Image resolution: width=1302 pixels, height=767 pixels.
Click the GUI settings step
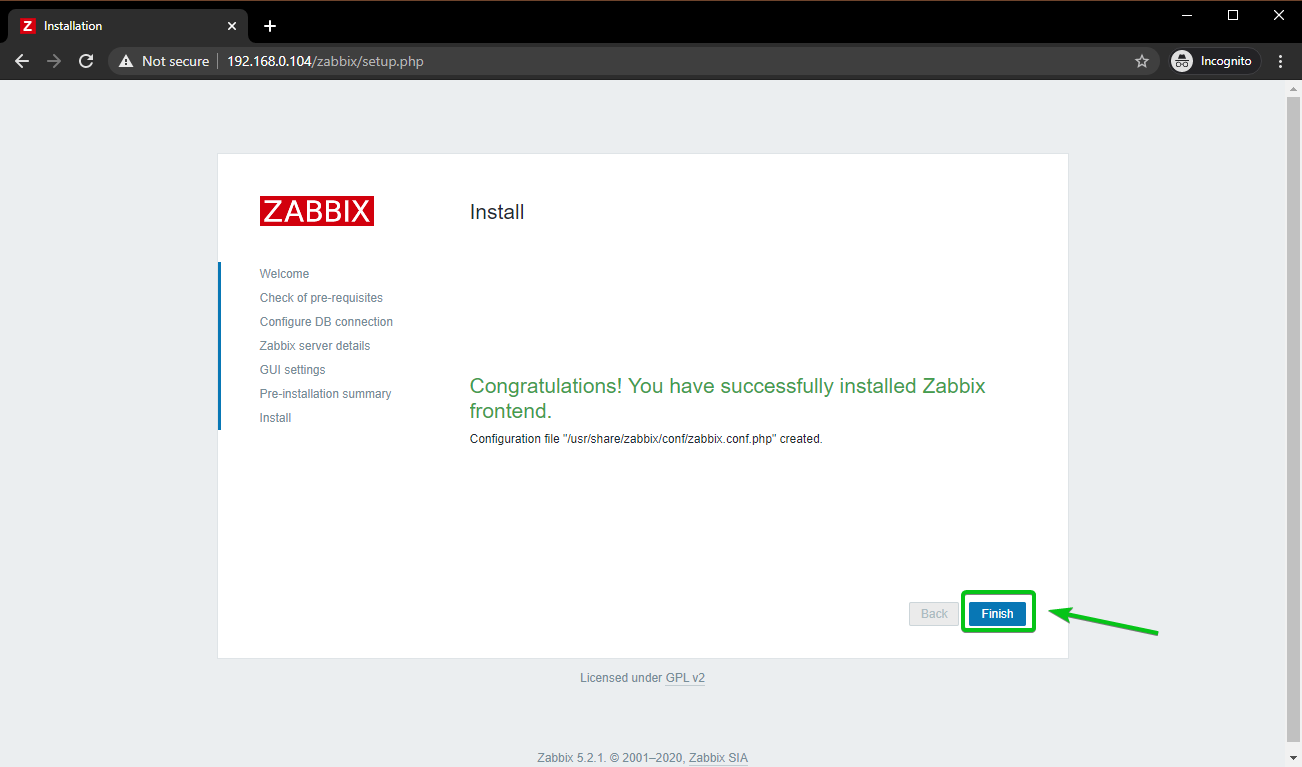292,370
